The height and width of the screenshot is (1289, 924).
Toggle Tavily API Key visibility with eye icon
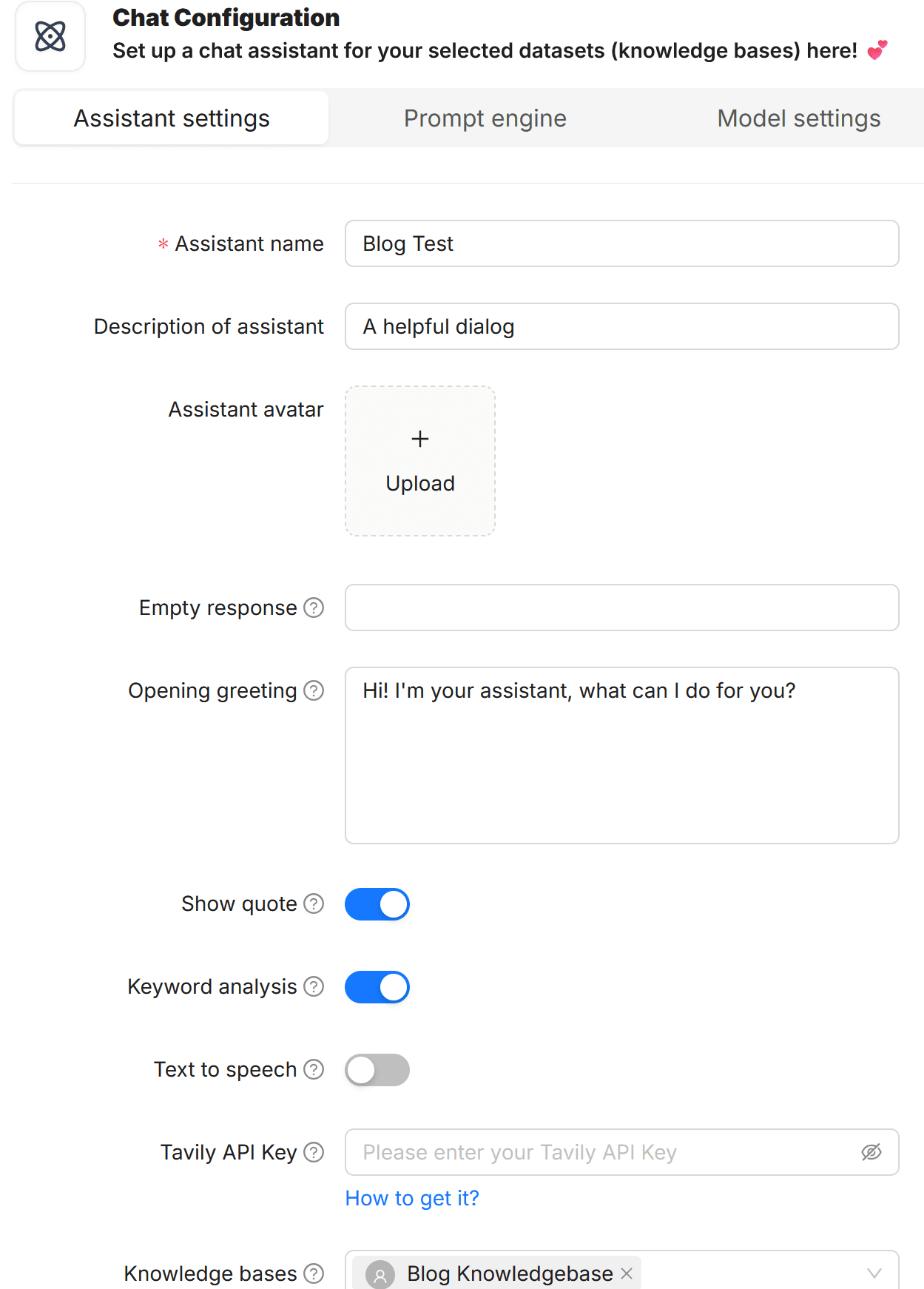871,1152
